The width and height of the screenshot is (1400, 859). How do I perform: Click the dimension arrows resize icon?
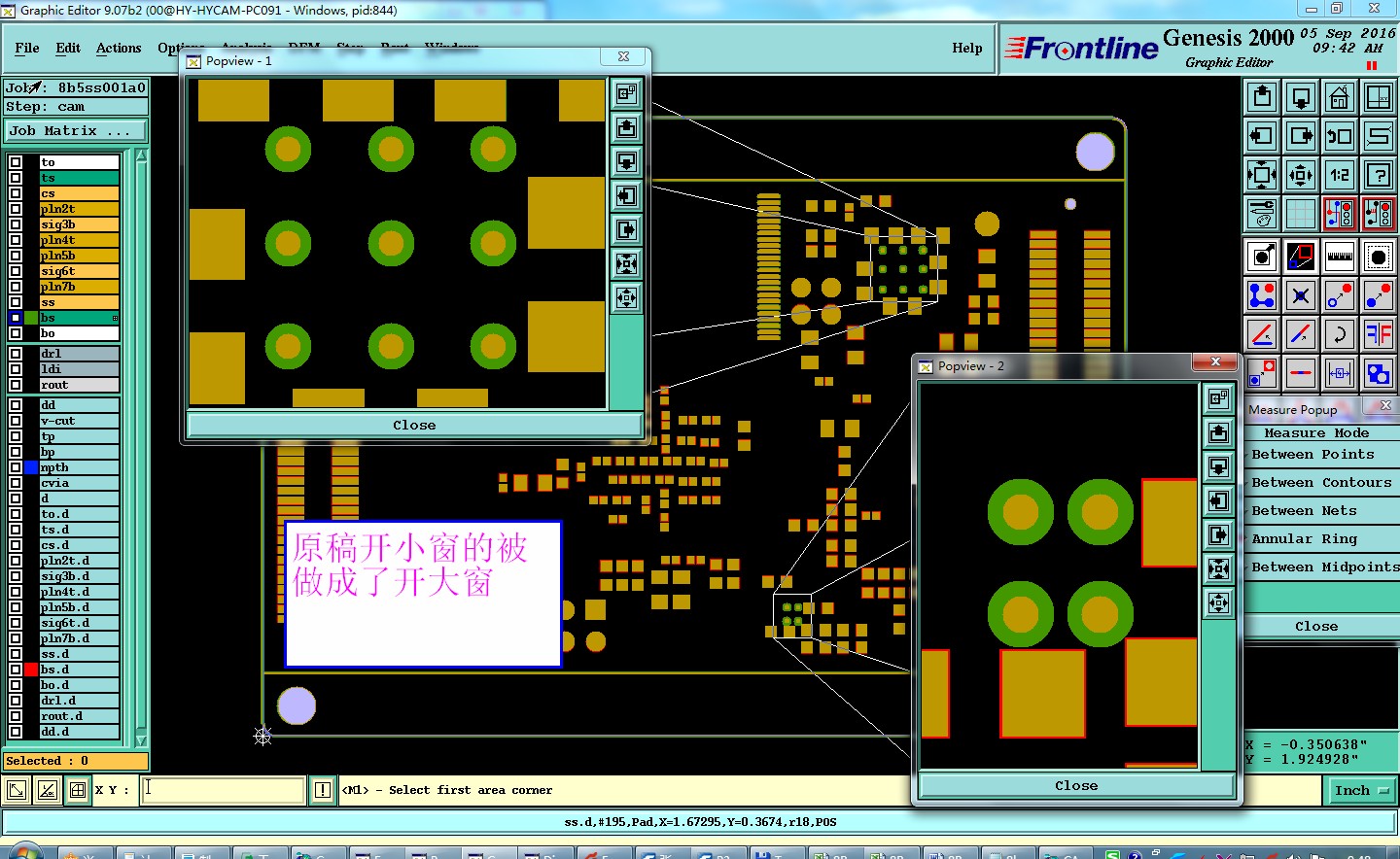1340,373
